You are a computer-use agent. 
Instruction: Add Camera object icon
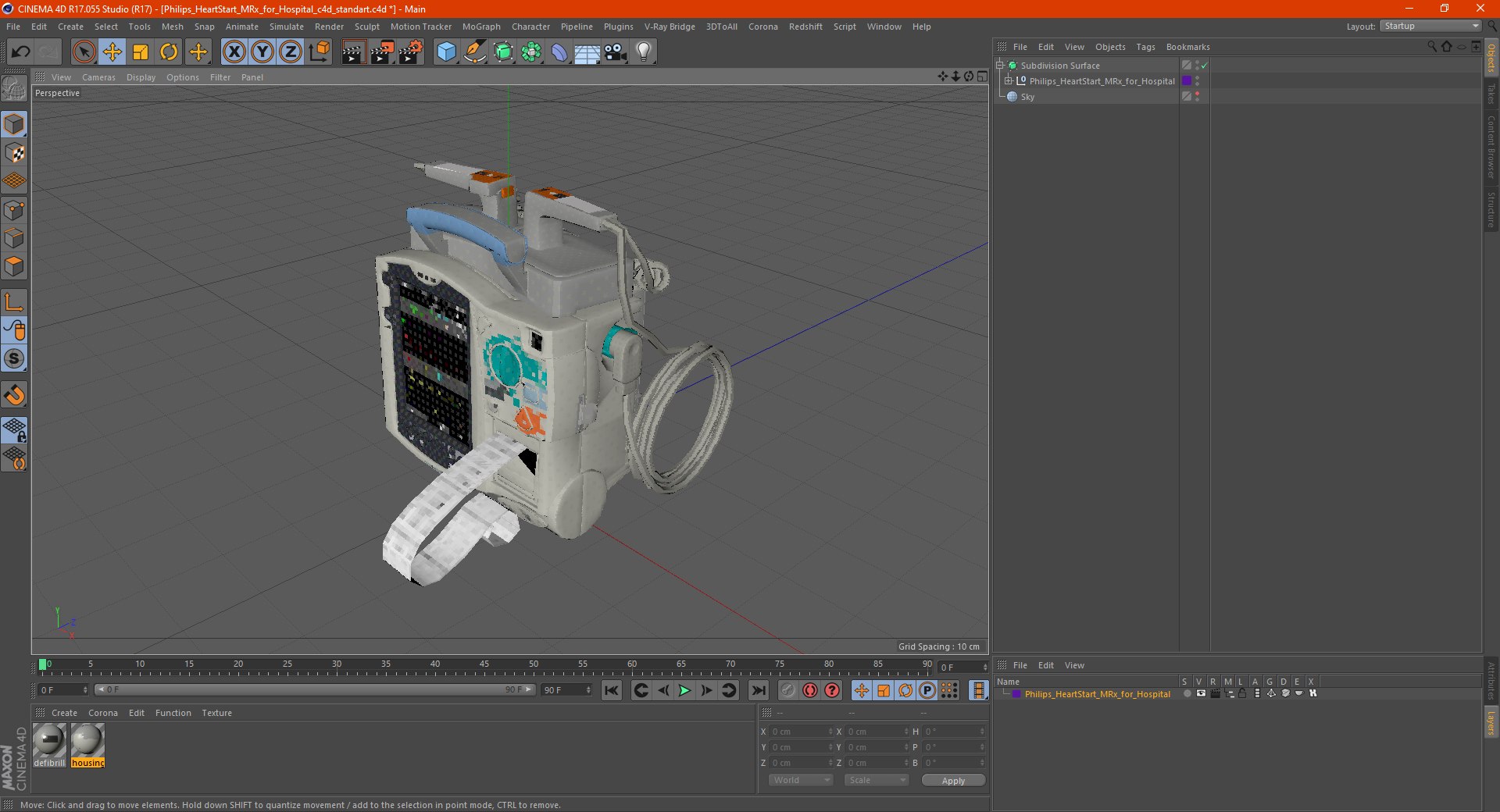[616, 52]
